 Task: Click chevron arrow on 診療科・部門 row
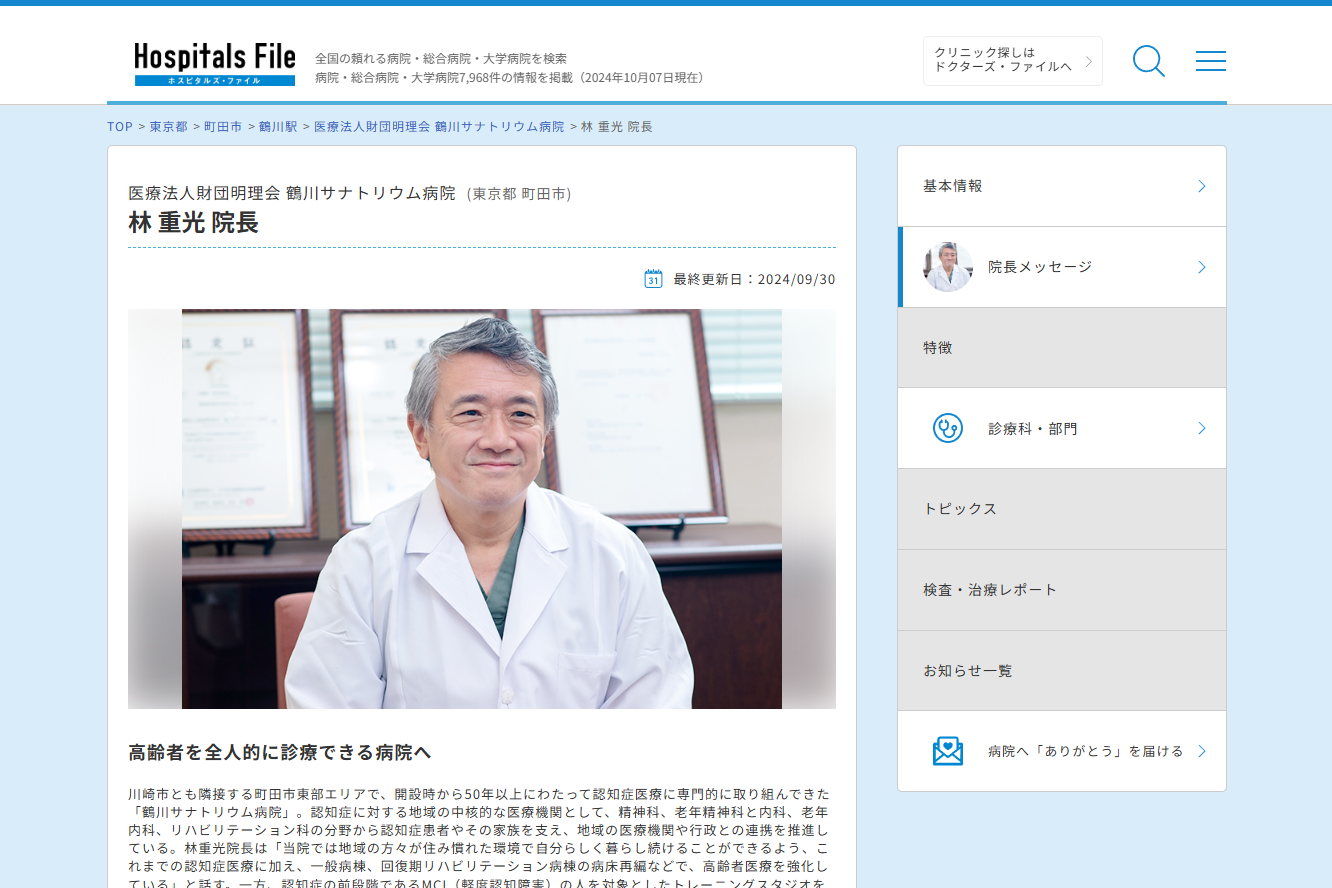pyautogui.click(x=1201, y=428)
